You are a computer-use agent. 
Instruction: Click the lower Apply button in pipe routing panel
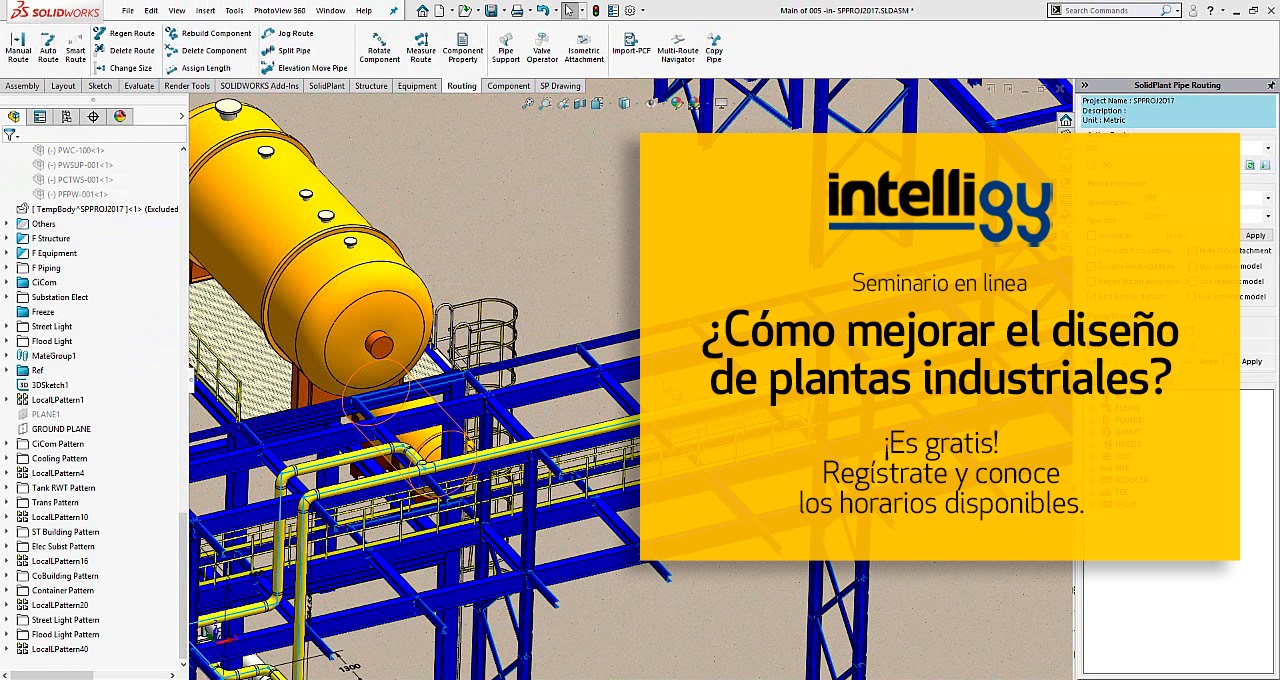click(1252, 362)
